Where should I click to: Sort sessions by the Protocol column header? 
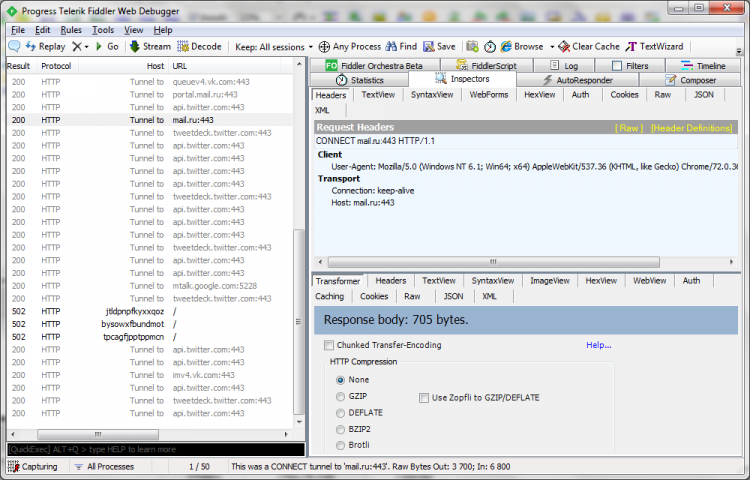(56, 66)
